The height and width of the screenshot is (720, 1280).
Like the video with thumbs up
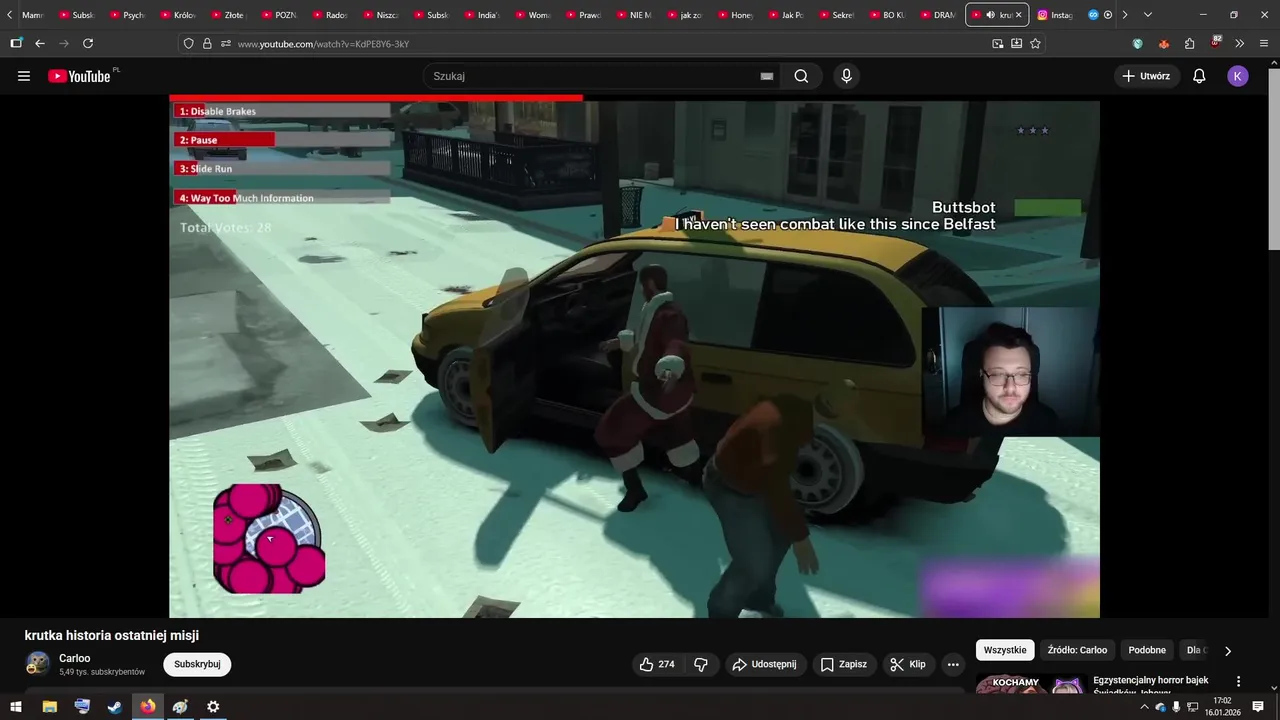(x=657, y=664)
